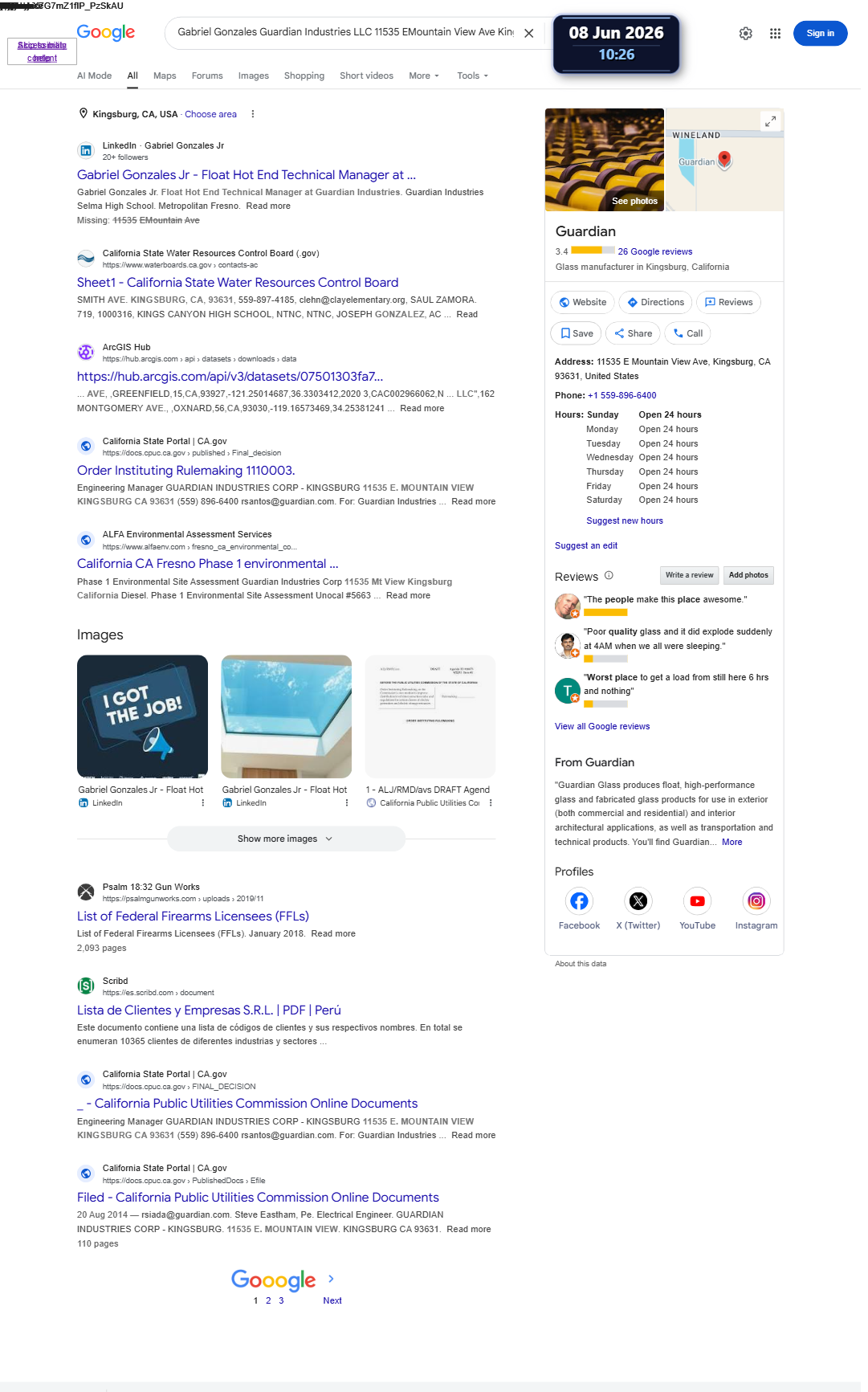Image resolution: width=868 pixels, height=1392 pixels.
Task: Open View all Google reviews
Action: point(602,726)
